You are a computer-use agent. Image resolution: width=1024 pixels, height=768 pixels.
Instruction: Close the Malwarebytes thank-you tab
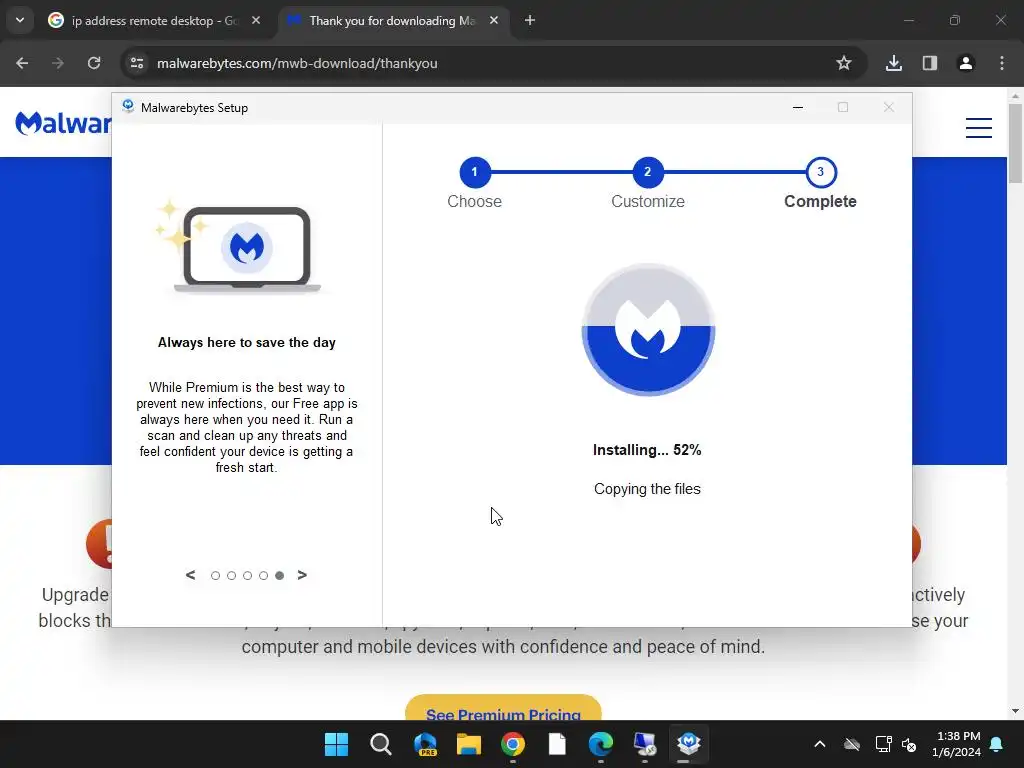coord(494,21)
